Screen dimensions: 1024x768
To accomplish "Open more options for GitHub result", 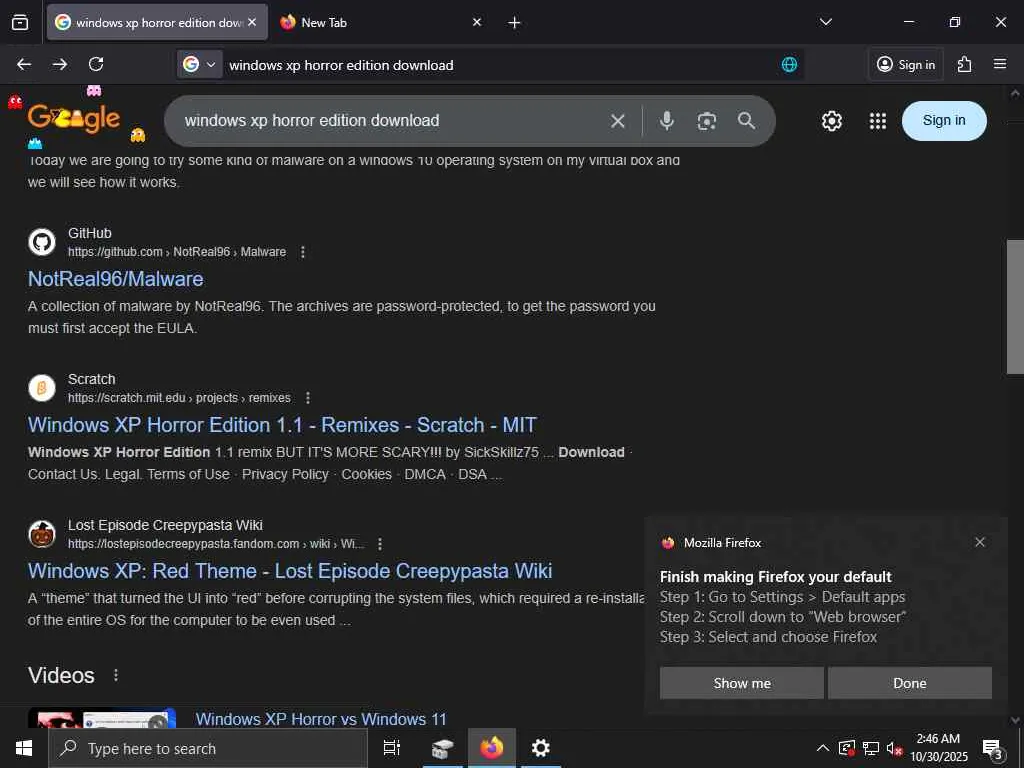I will (x=302, y=252).
